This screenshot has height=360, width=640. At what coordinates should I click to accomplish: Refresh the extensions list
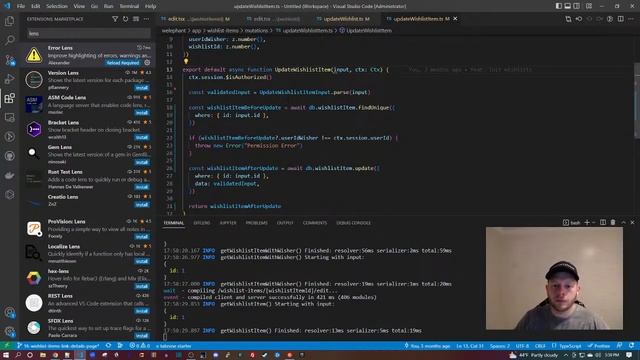tap(125, 19)
